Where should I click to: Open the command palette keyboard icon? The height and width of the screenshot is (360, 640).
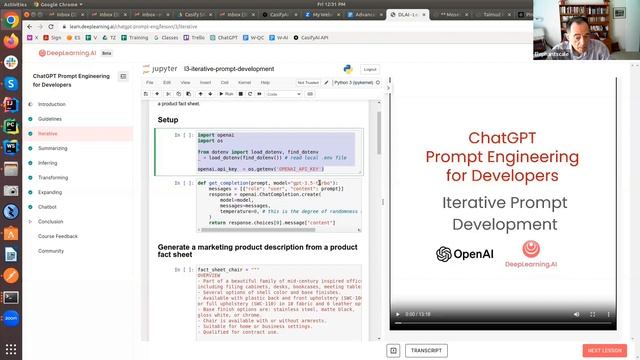point(310,94)
